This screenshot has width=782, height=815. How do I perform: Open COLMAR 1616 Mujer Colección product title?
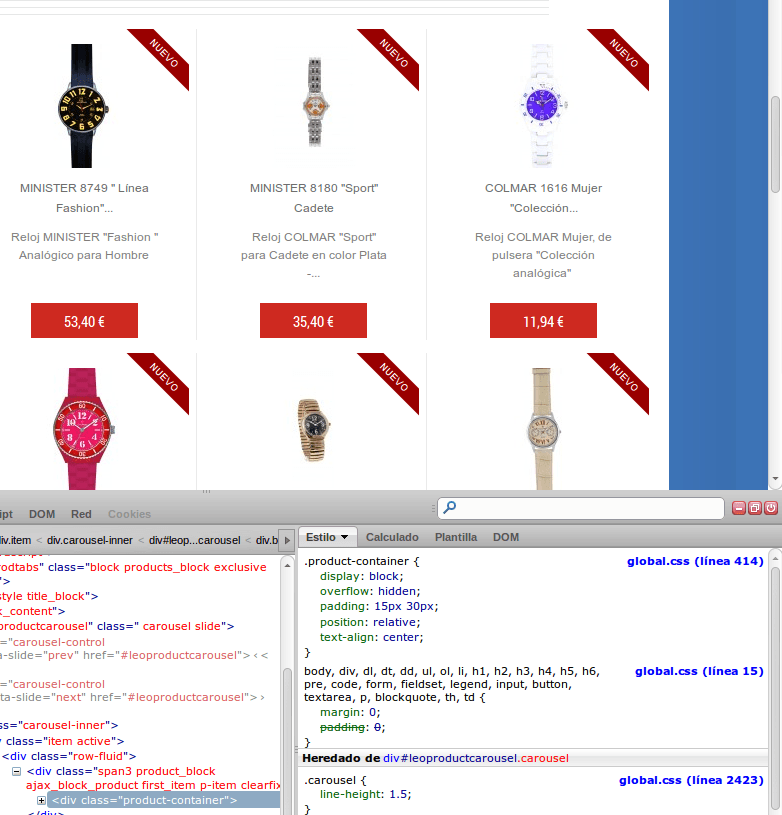click(x=544, y=198)
